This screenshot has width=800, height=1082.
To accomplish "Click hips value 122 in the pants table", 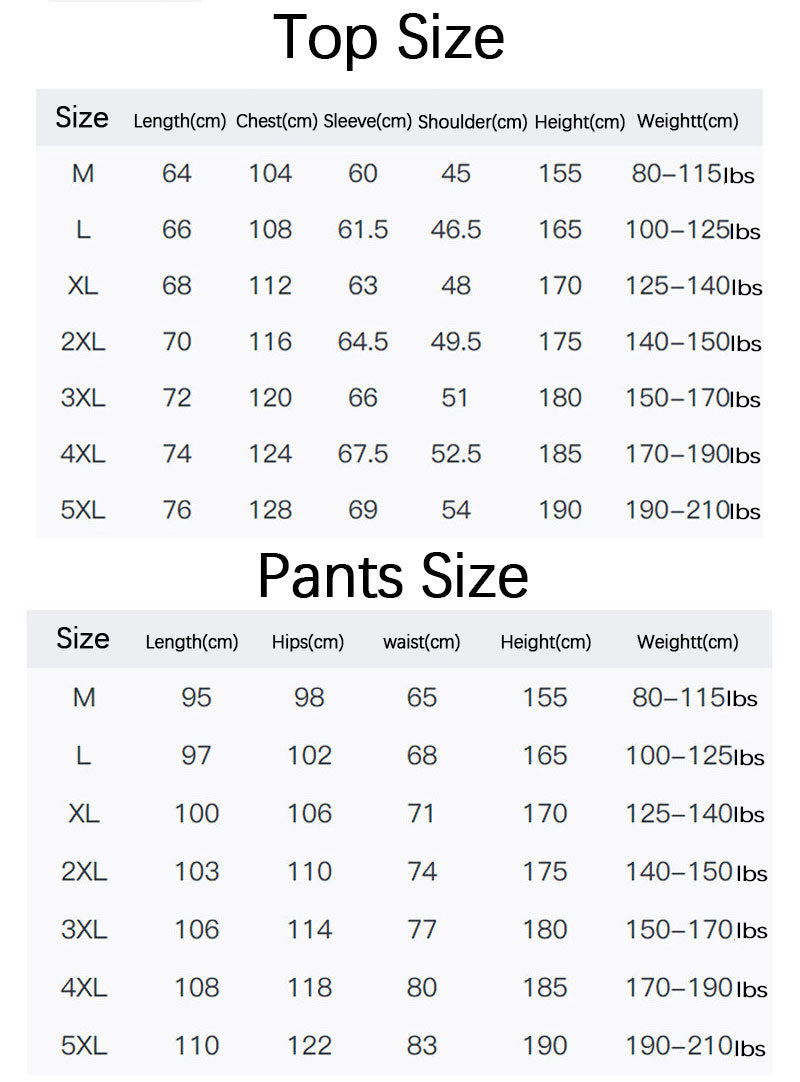I will [309, 1046].
